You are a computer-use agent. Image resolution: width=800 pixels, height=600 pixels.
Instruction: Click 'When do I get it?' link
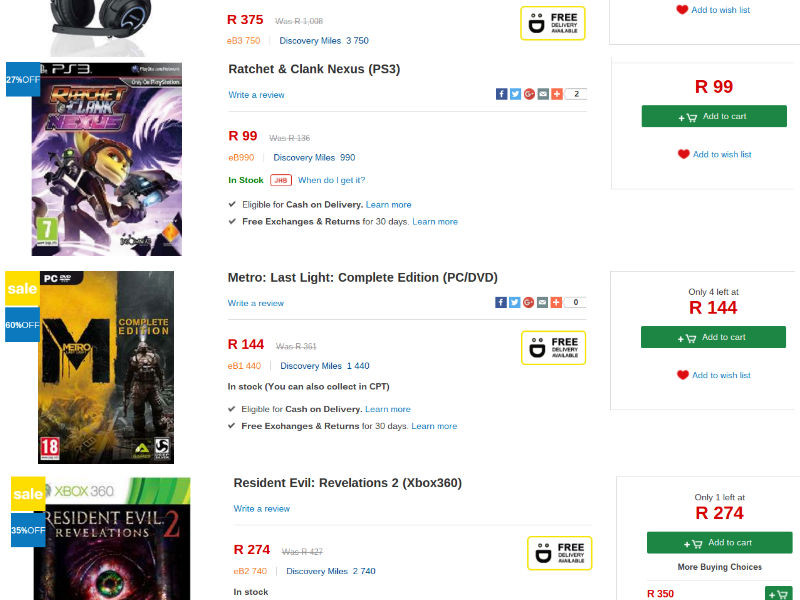(331, 180)
